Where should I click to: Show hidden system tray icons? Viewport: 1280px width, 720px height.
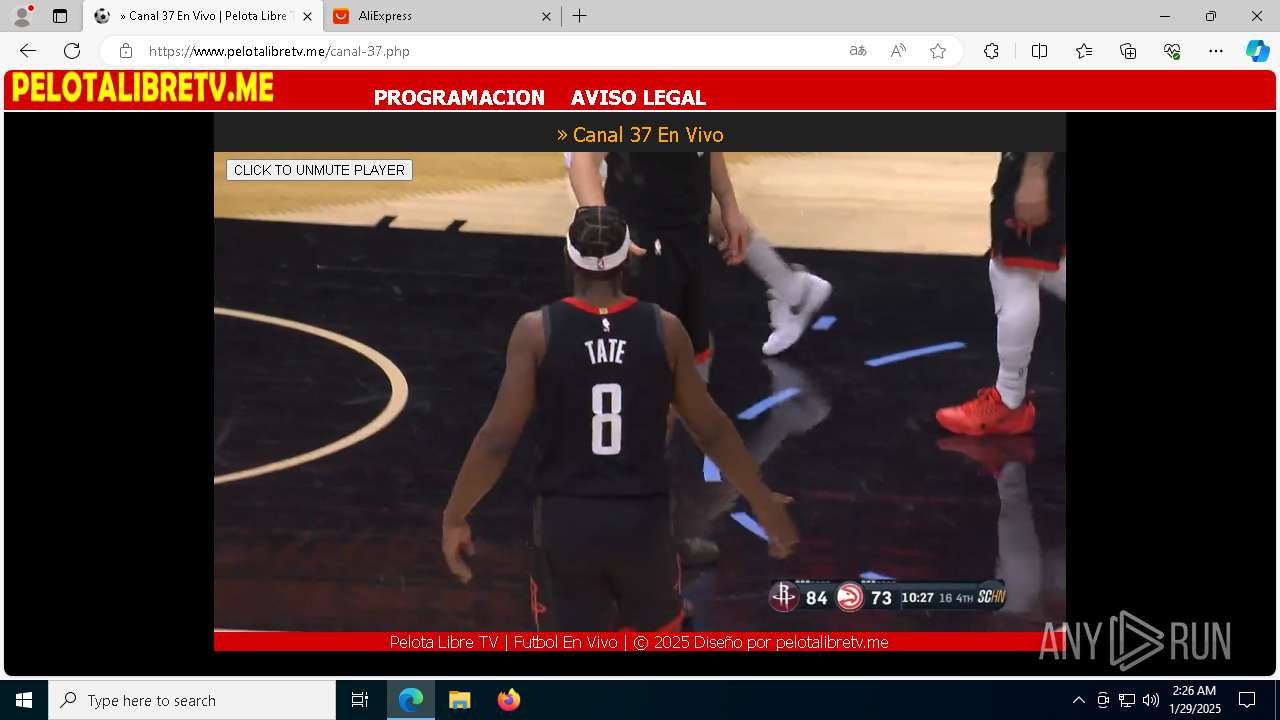[x=1078, y=700]
